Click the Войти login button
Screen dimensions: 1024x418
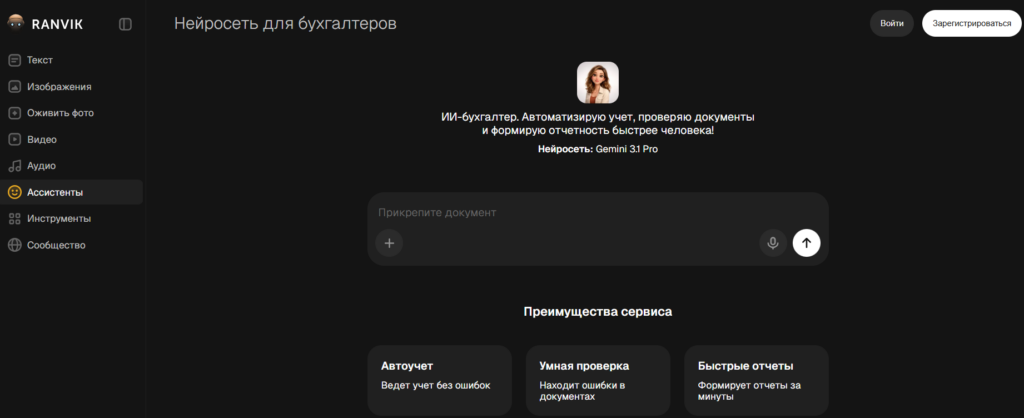pos(891,24)
